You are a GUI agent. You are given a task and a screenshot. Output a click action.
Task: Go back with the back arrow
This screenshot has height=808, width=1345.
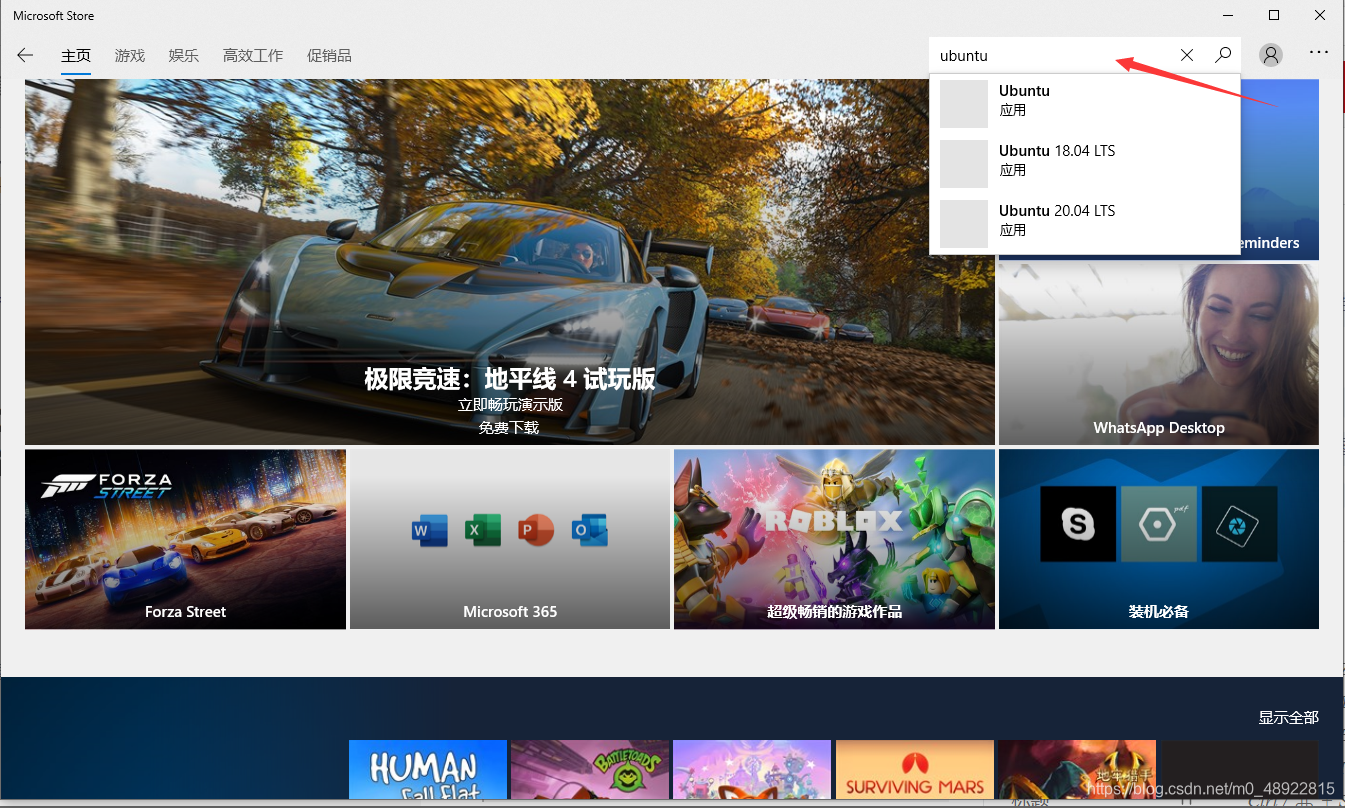tap(25, 55)
